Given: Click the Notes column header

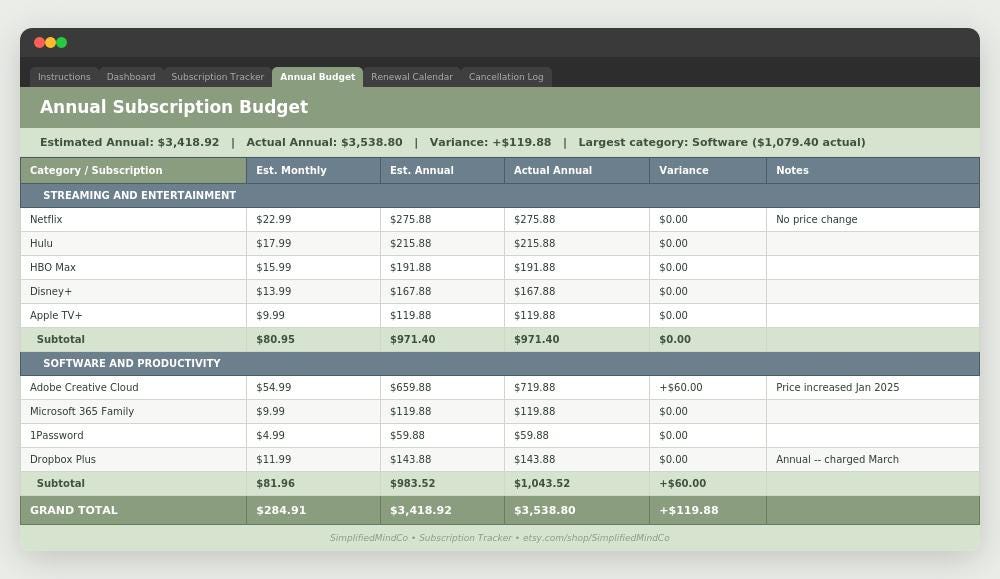Looking at the screenshot, I should click(x=873, y=170).
